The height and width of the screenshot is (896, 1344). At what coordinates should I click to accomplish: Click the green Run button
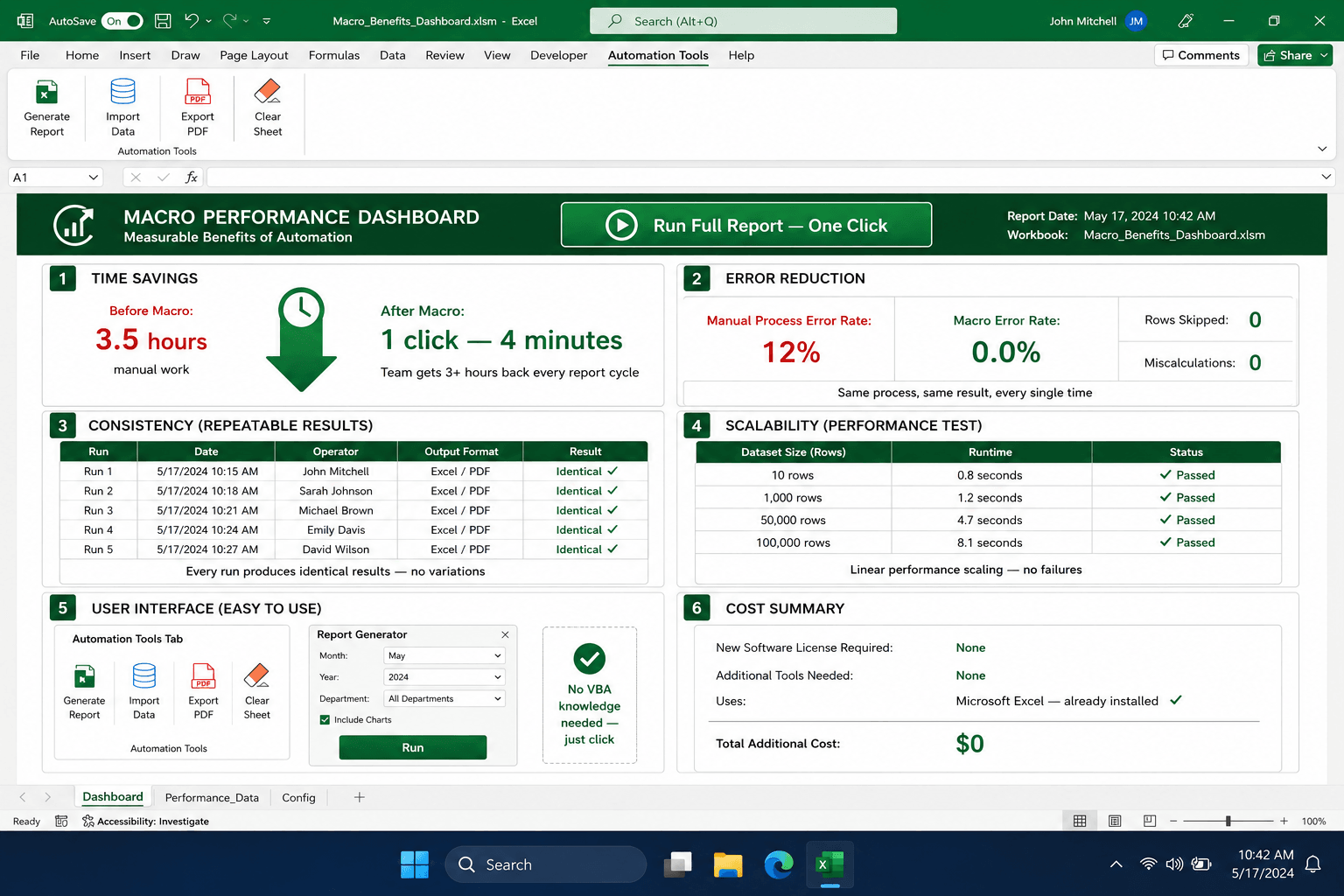[x=413, y=747]
